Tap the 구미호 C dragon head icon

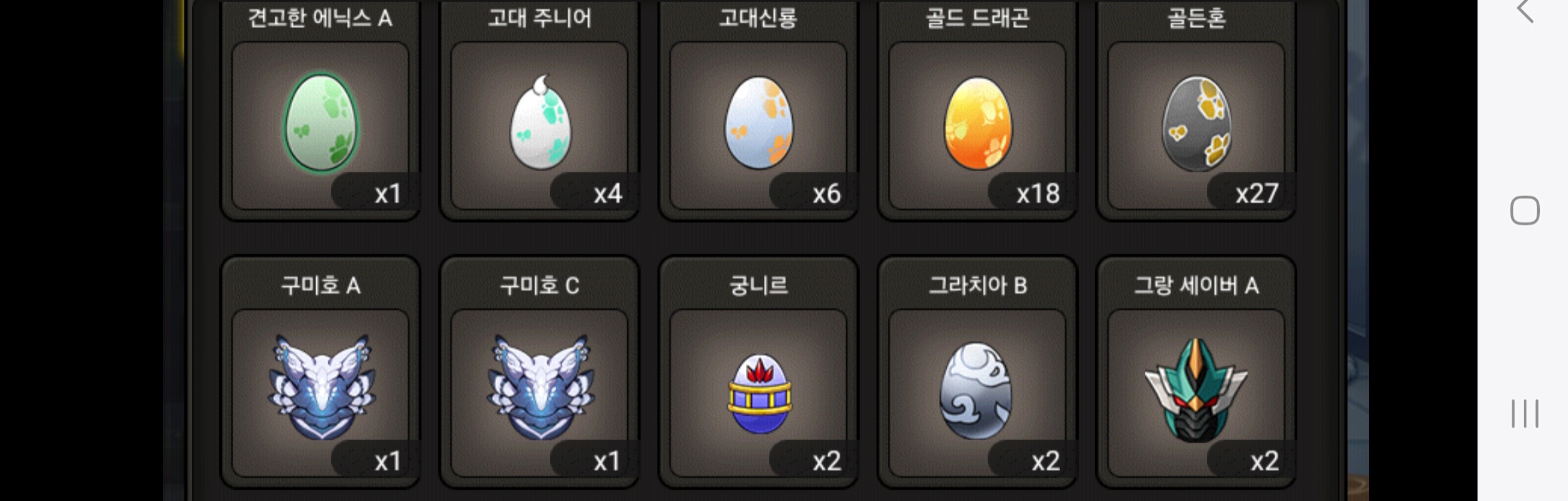click(x=540, y=388)
